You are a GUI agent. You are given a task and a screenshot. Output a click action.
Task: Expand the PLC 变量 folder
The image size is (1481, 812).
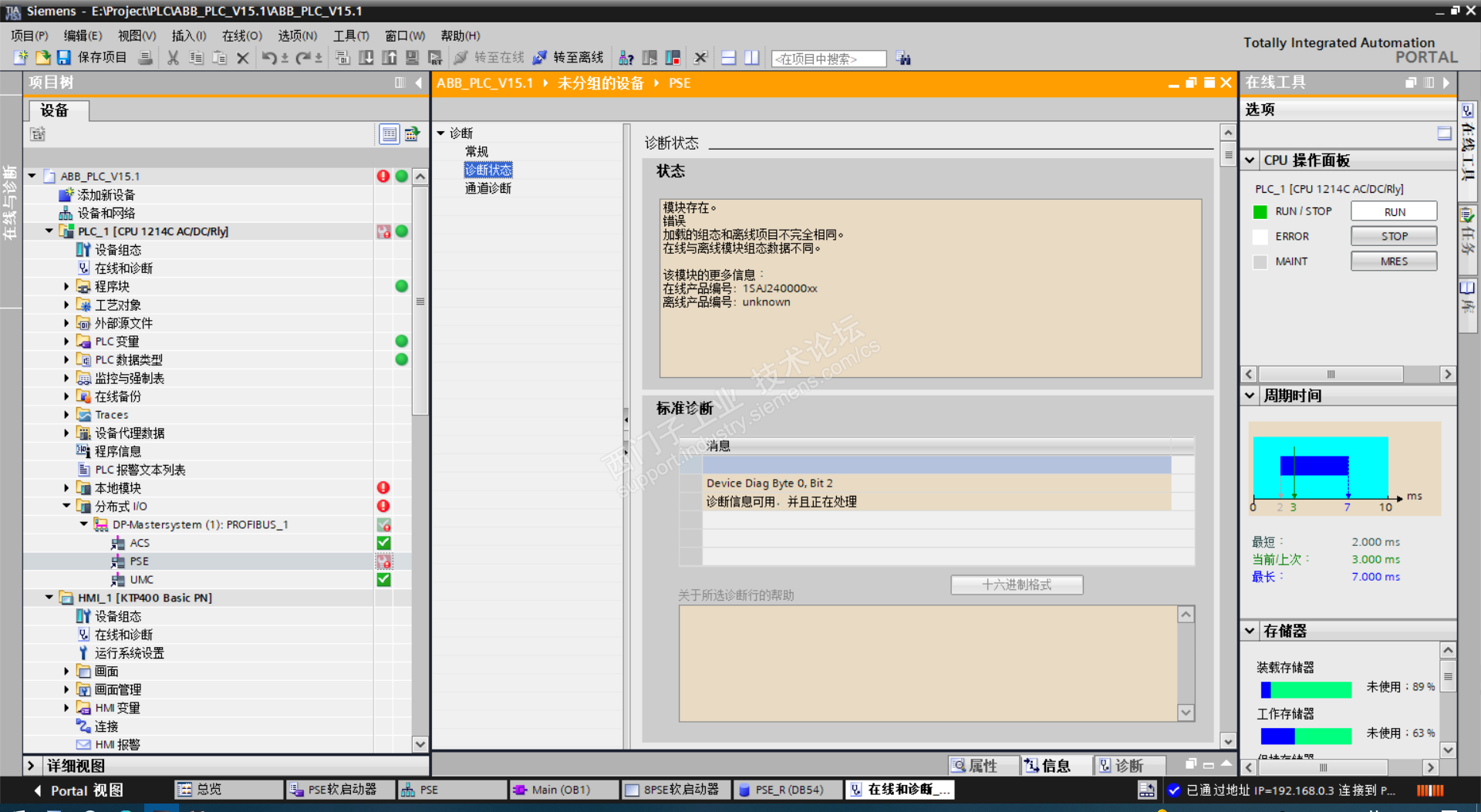tap(66, 341)
